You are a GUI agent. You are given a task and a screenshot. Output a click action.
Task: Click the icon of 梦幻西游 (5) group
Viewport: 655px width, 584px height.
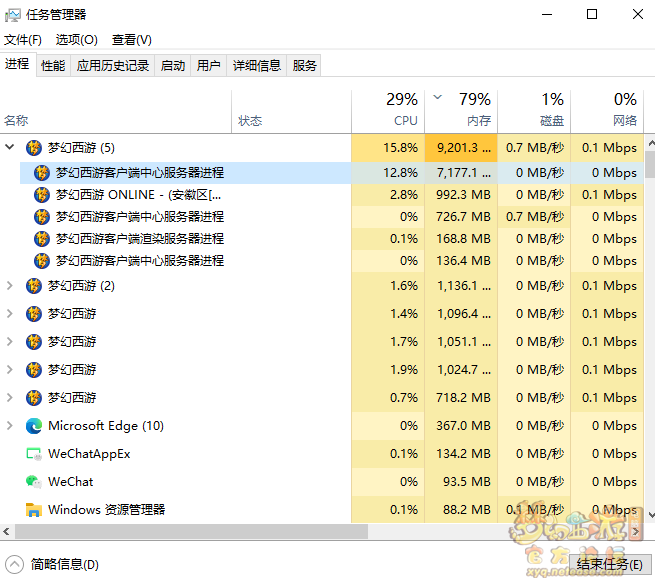34,148
